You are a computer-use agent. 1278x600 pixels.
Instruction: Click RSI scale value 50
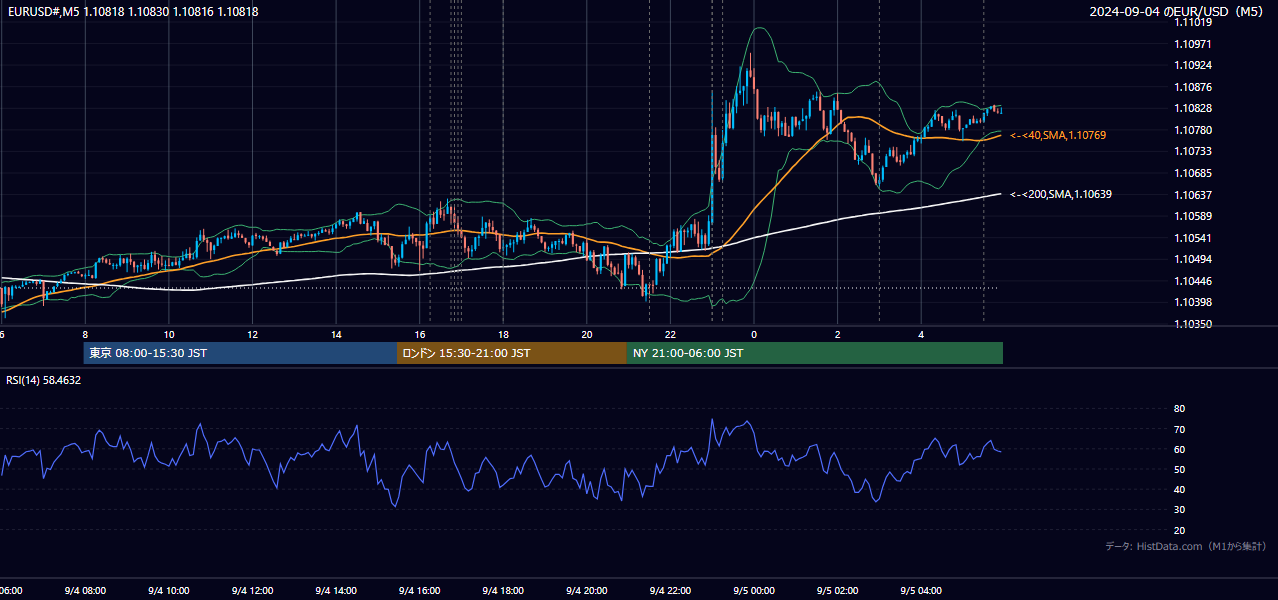pyautogui.click(x=1179, y=469)
